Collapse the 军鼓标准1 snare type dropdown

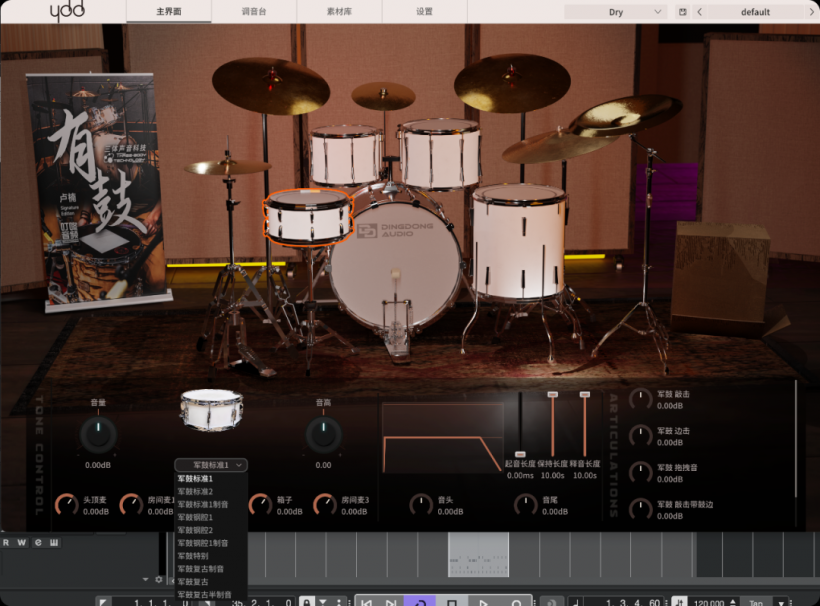coord(211,465)
